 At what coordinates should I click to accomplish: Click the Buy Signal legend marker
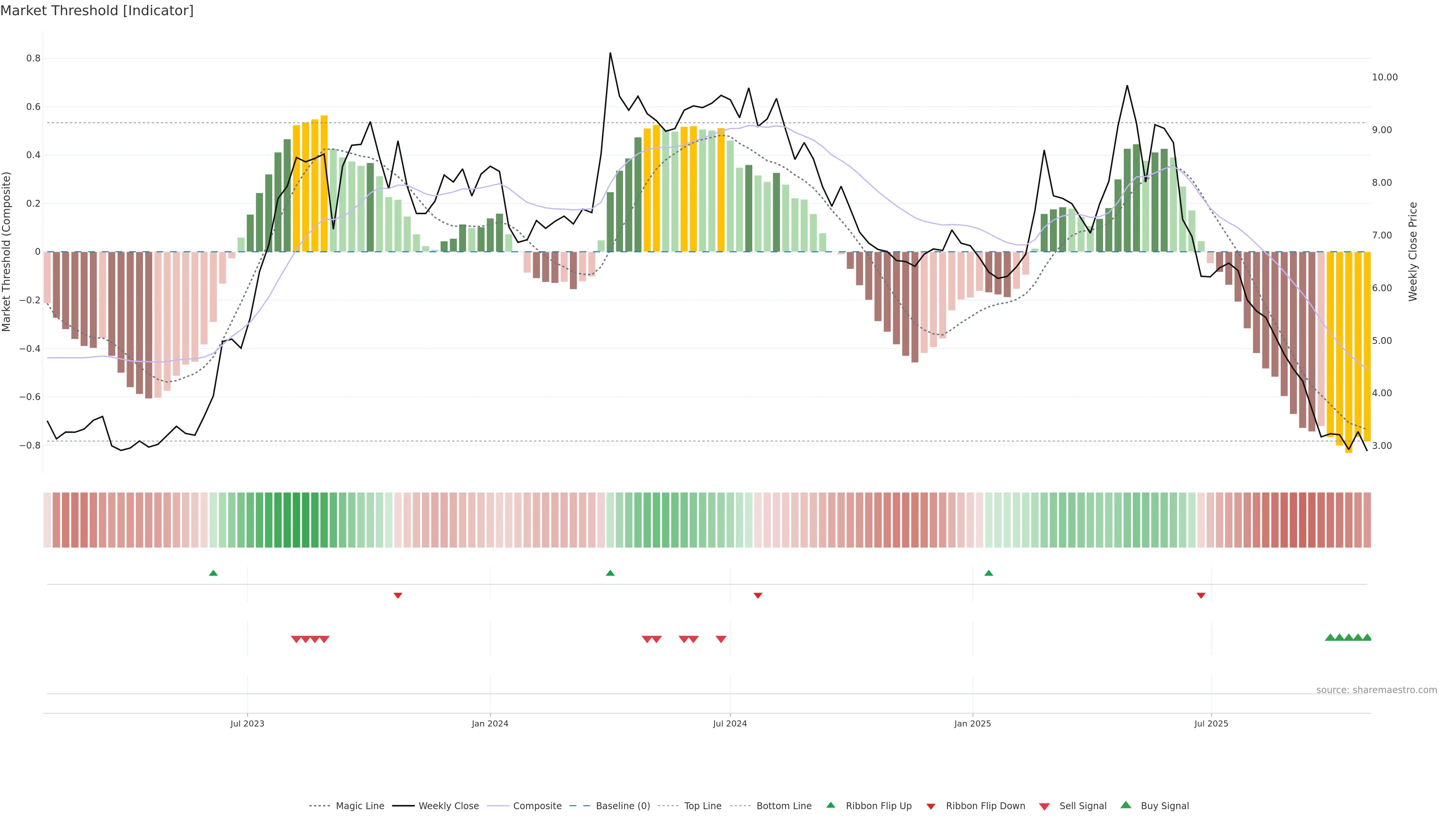(x=1125, y=805)
